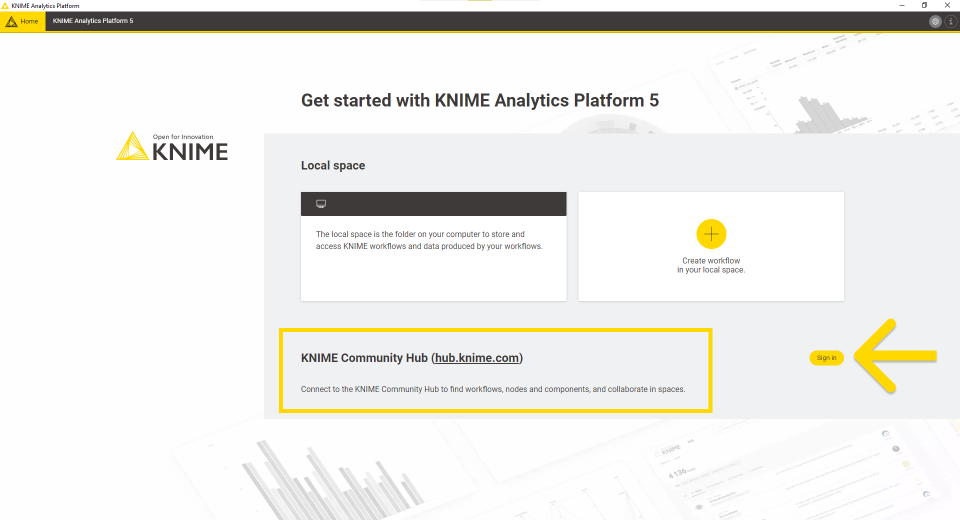Image resolution: width=960 pixels, height=520 pixels.
Task: Close the KNIME Analytics Platform window
Action: coord(947,6)
